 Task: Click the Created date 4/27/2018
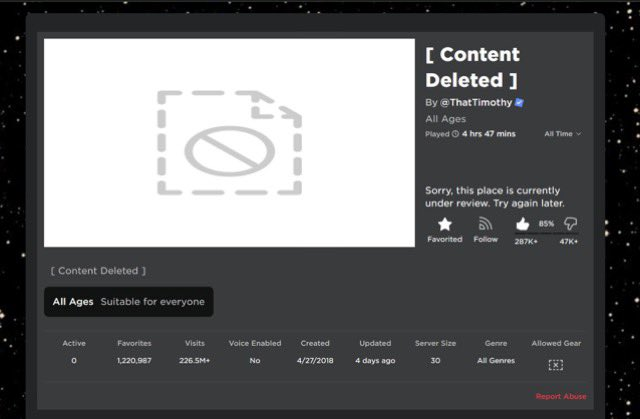tap(315, 361)
